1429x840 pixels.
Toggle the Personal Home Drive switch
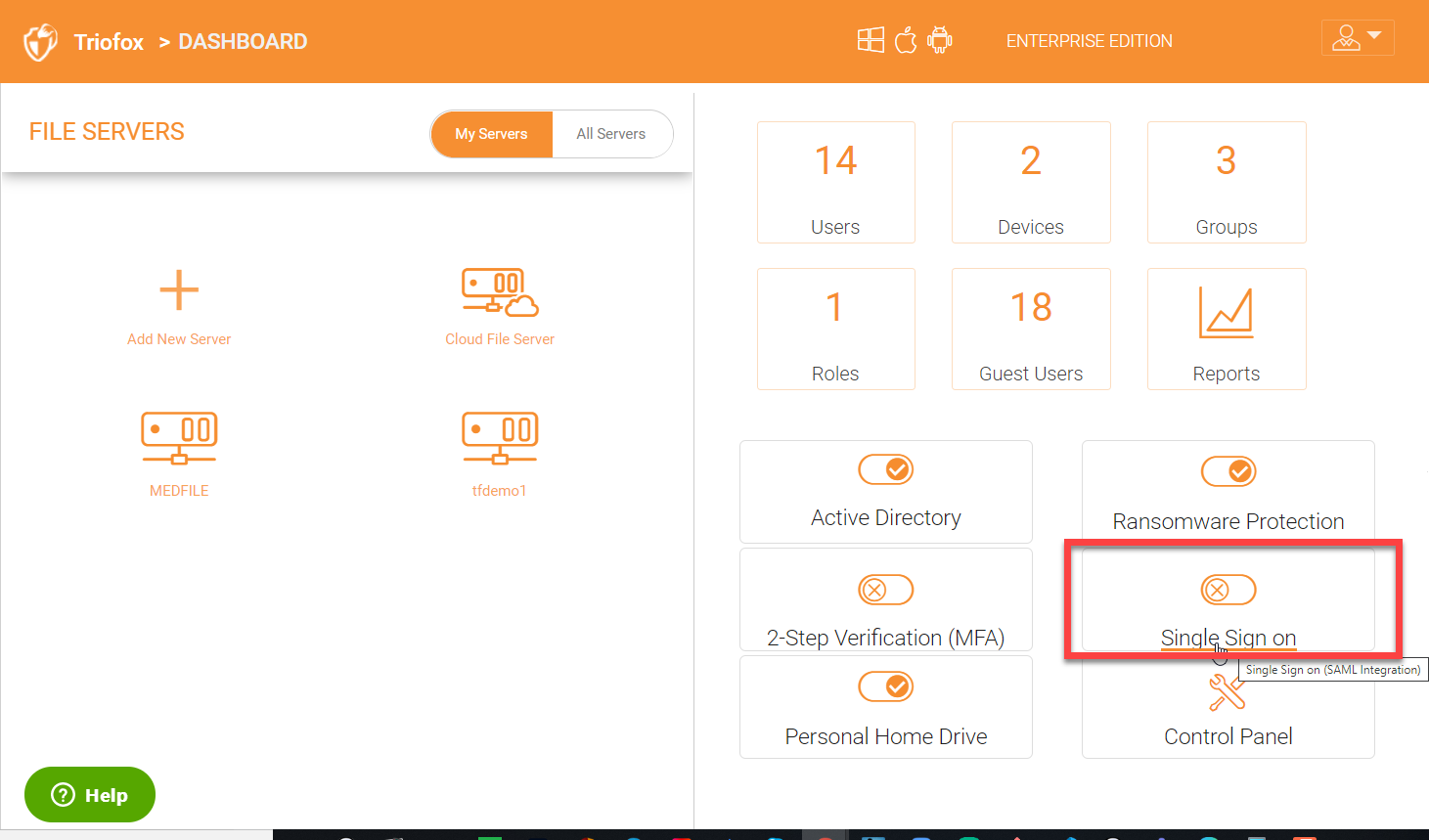point(886,686)
